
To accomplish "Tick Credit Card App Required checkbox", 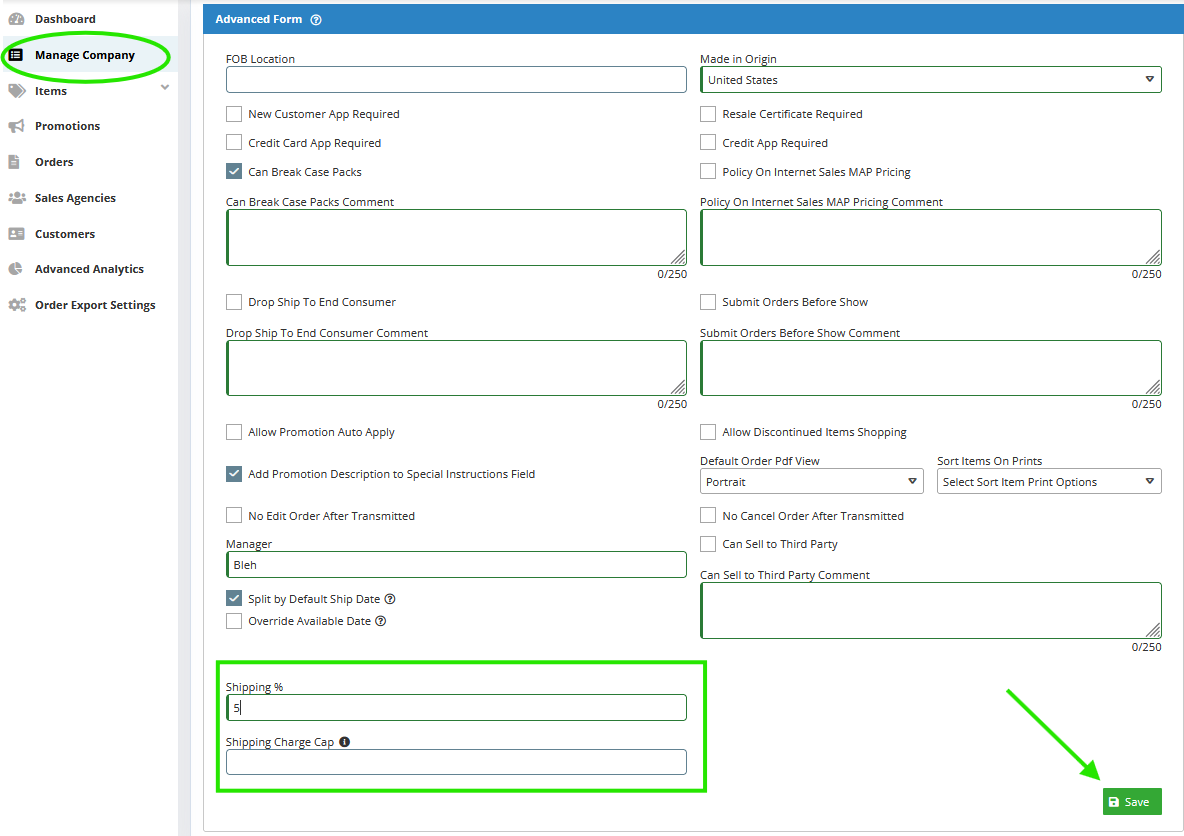I will [x=234, y=143].
